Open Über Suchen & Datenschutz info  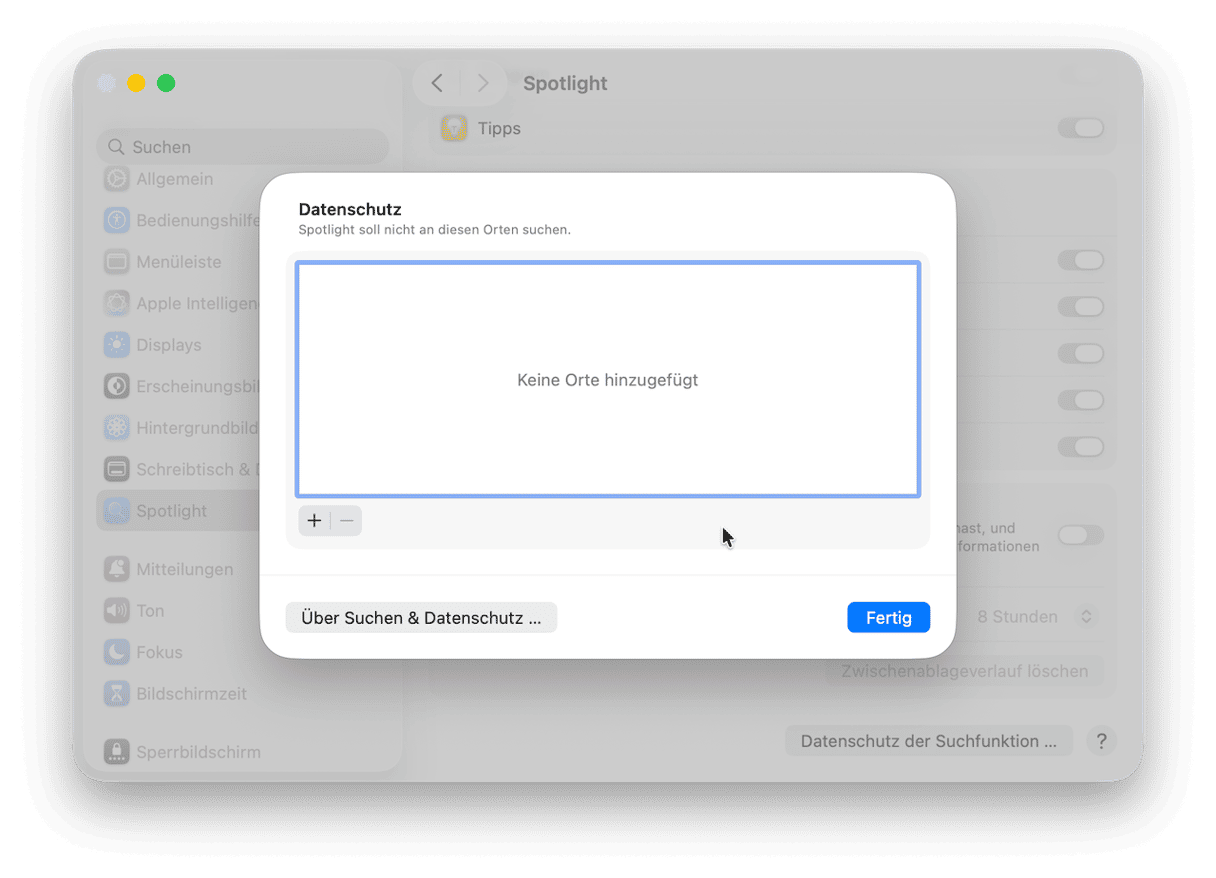(x=421, y=618)
